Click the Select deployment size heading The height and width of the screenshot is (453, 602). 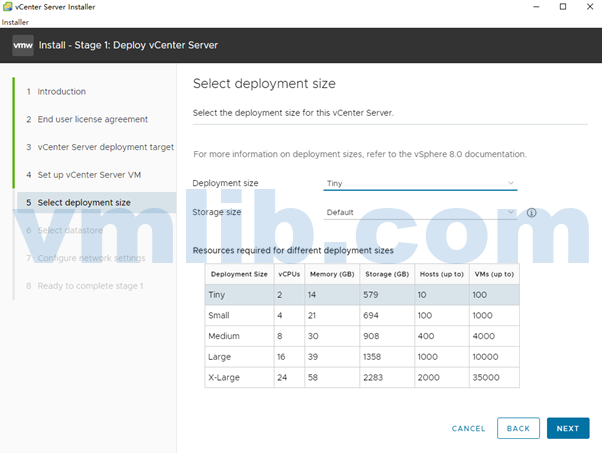(264, 84)
